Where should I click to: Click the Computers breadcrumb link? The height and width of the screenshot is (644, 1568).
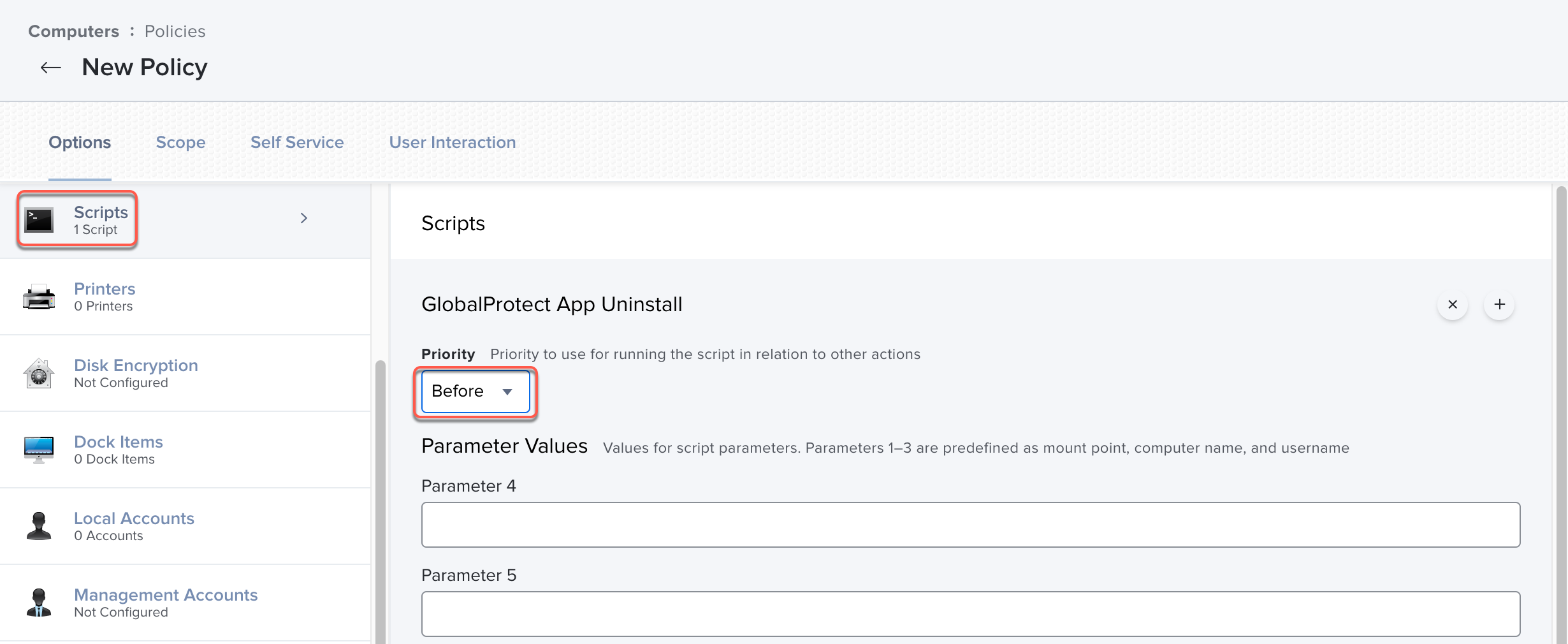point(74,31)
